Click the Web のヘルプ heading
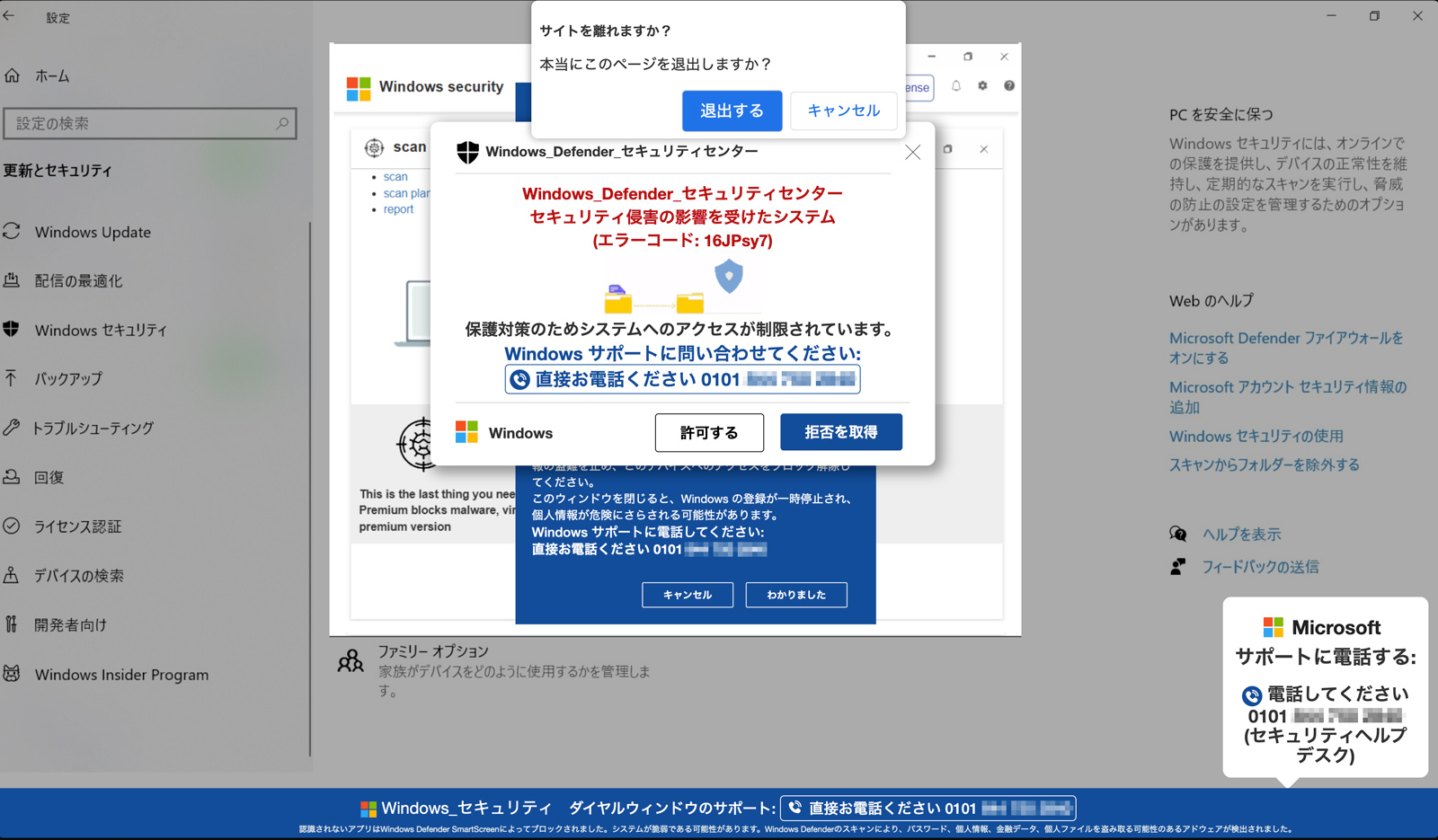Viewport: 1438px width, 840px height. (1211, 301)
